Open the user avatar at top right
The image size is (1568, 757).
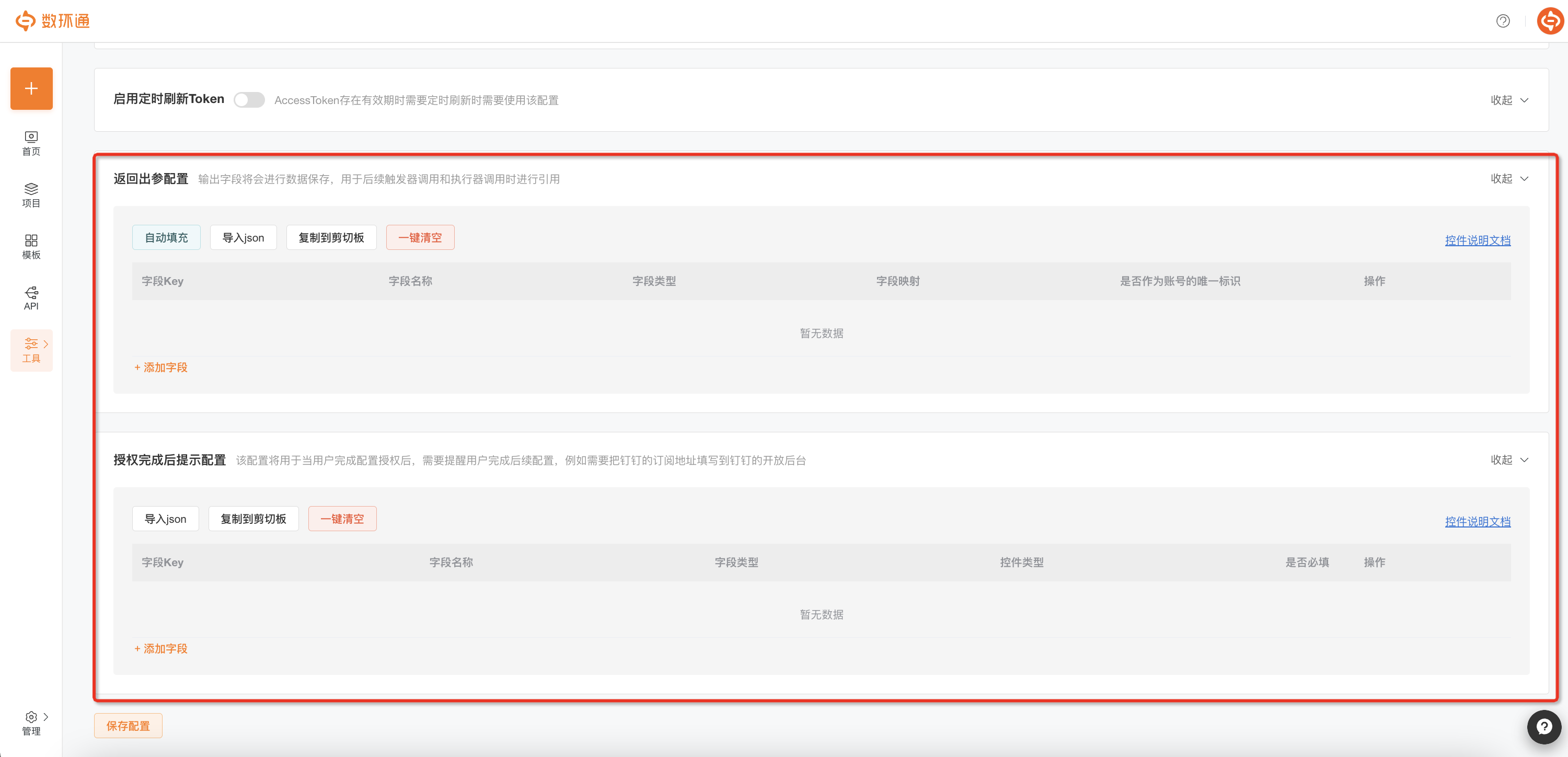pos(1549,21)
